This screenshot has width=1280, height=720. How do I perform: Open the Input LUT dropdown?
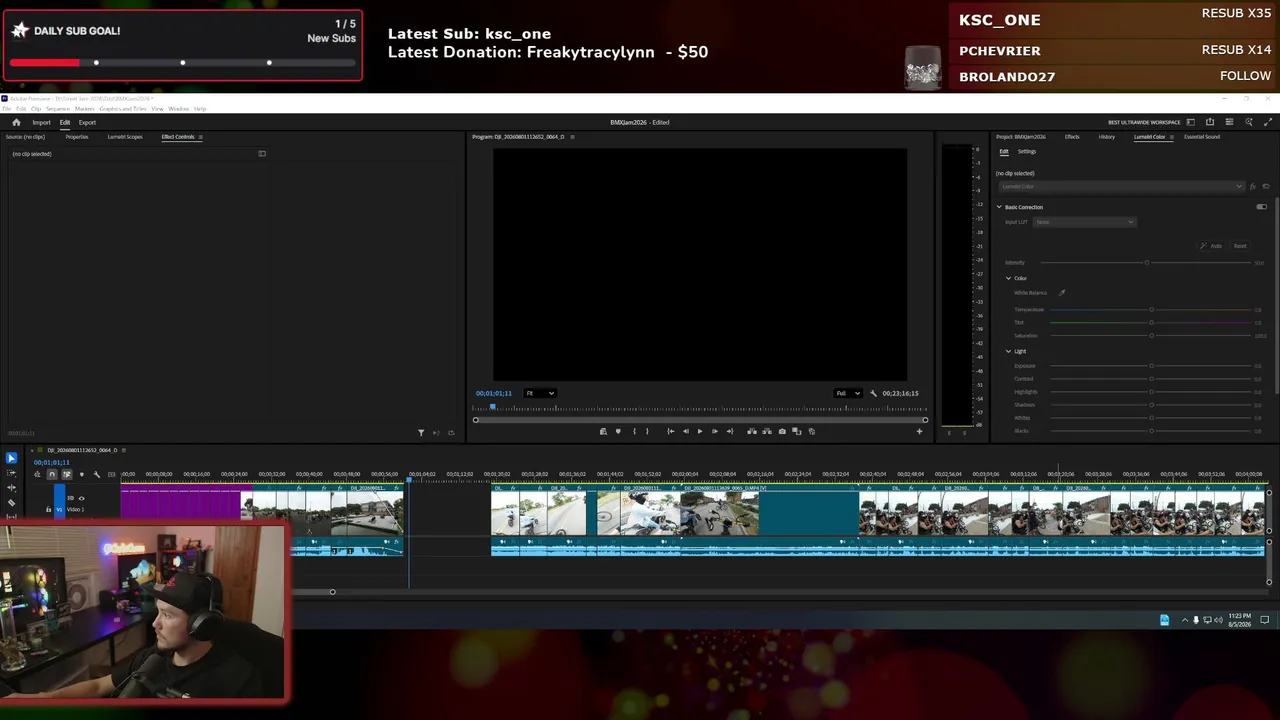(1085, 222)
